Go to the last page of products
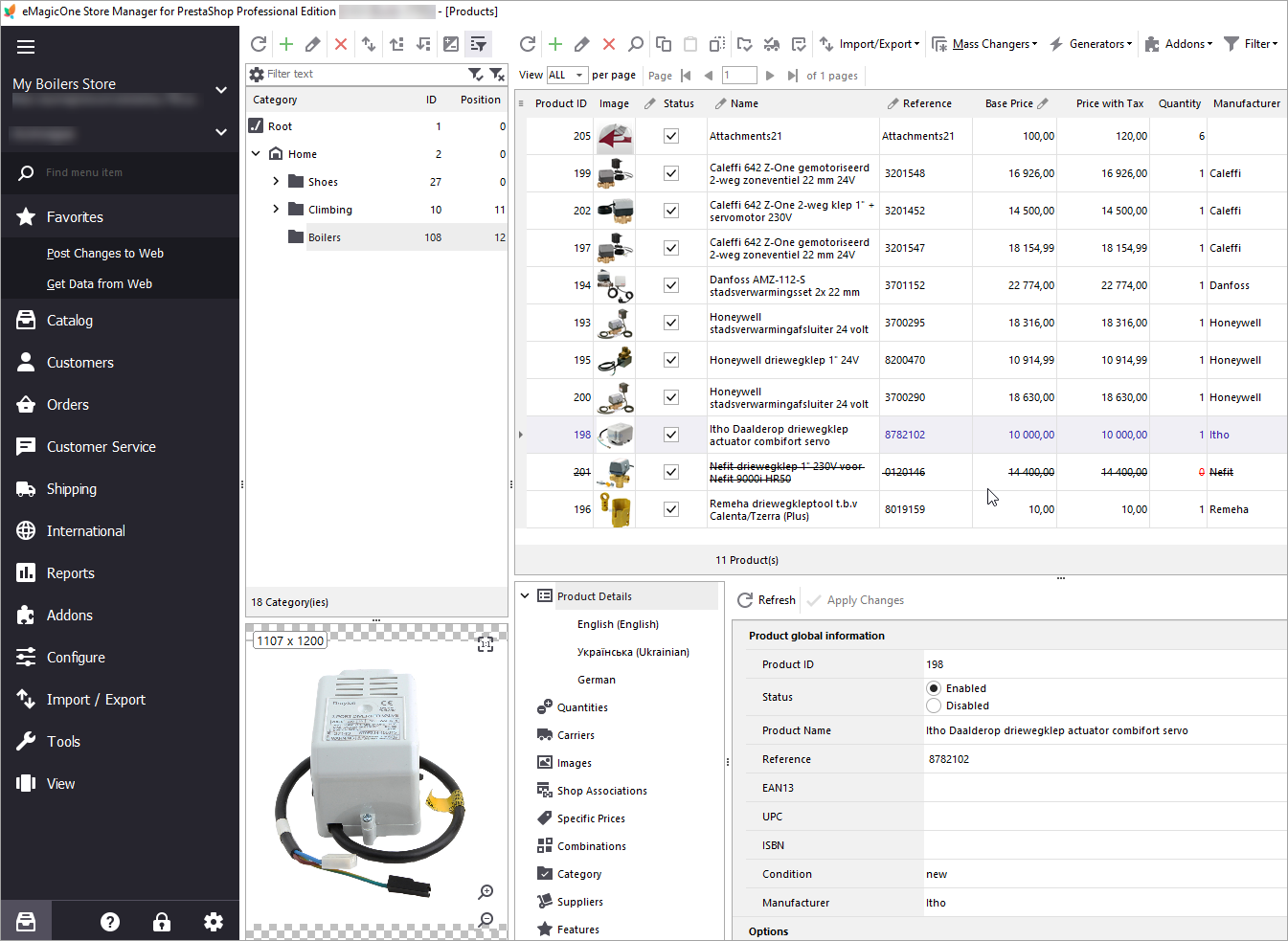This screenshot has width=1288, height=941. coord(793,76)
